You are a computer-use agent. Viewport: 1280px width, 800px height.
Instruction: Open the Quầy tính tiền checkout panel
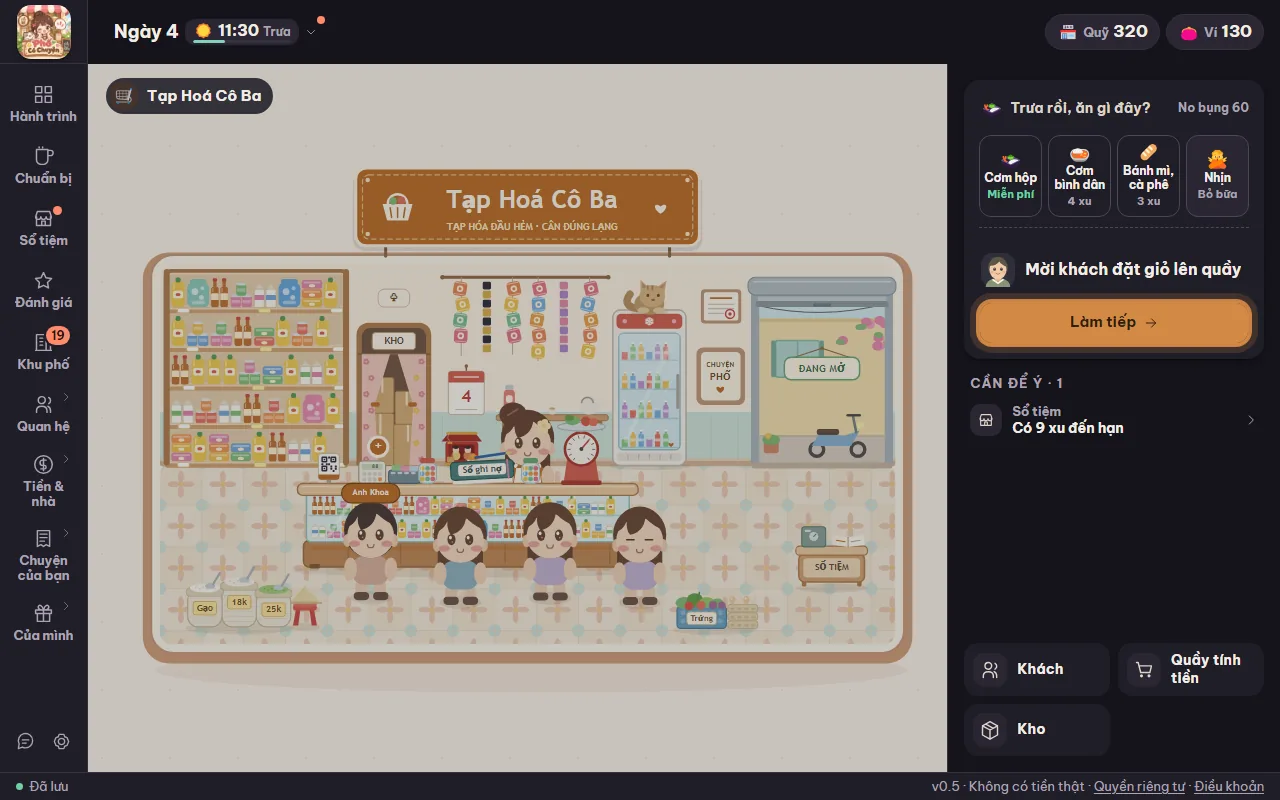click(x=1191, y=670)
